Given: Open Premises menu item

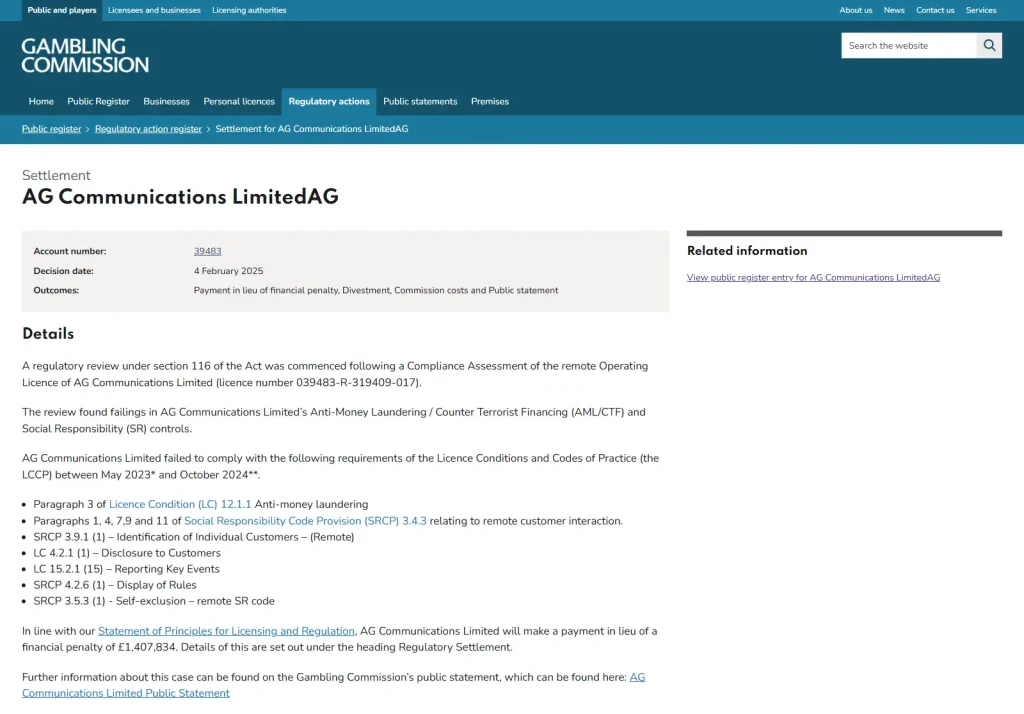Looking at the screenshot, I should [490, 101].
